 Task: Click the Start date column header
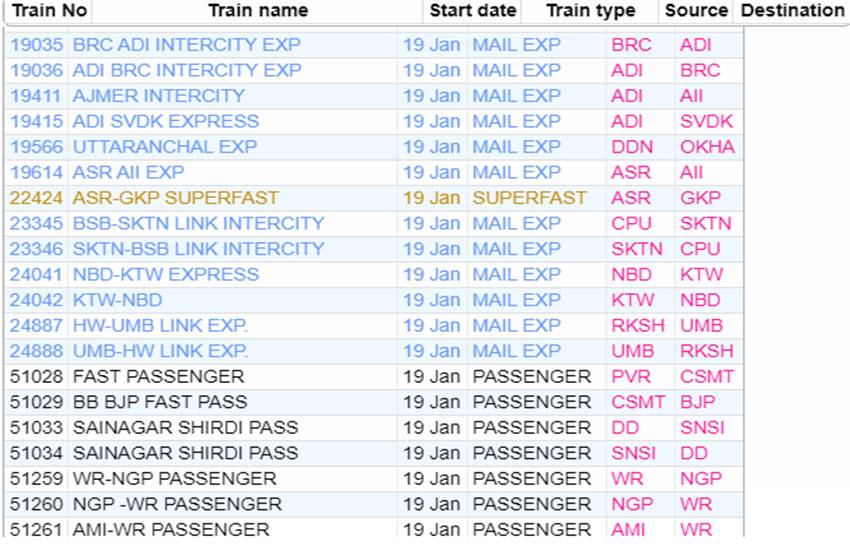472,10
